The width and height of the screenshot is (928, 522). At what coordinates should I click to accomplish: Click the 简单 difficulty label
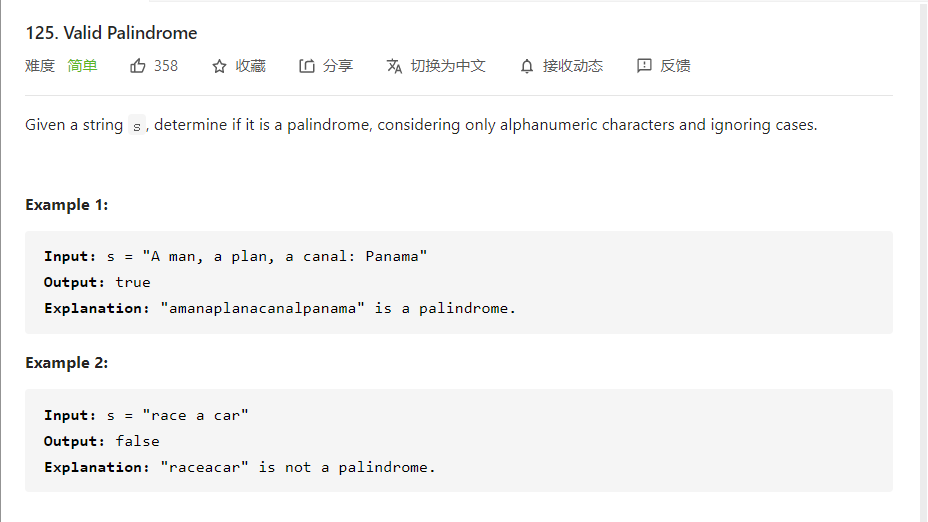click(x=82, y=66)
